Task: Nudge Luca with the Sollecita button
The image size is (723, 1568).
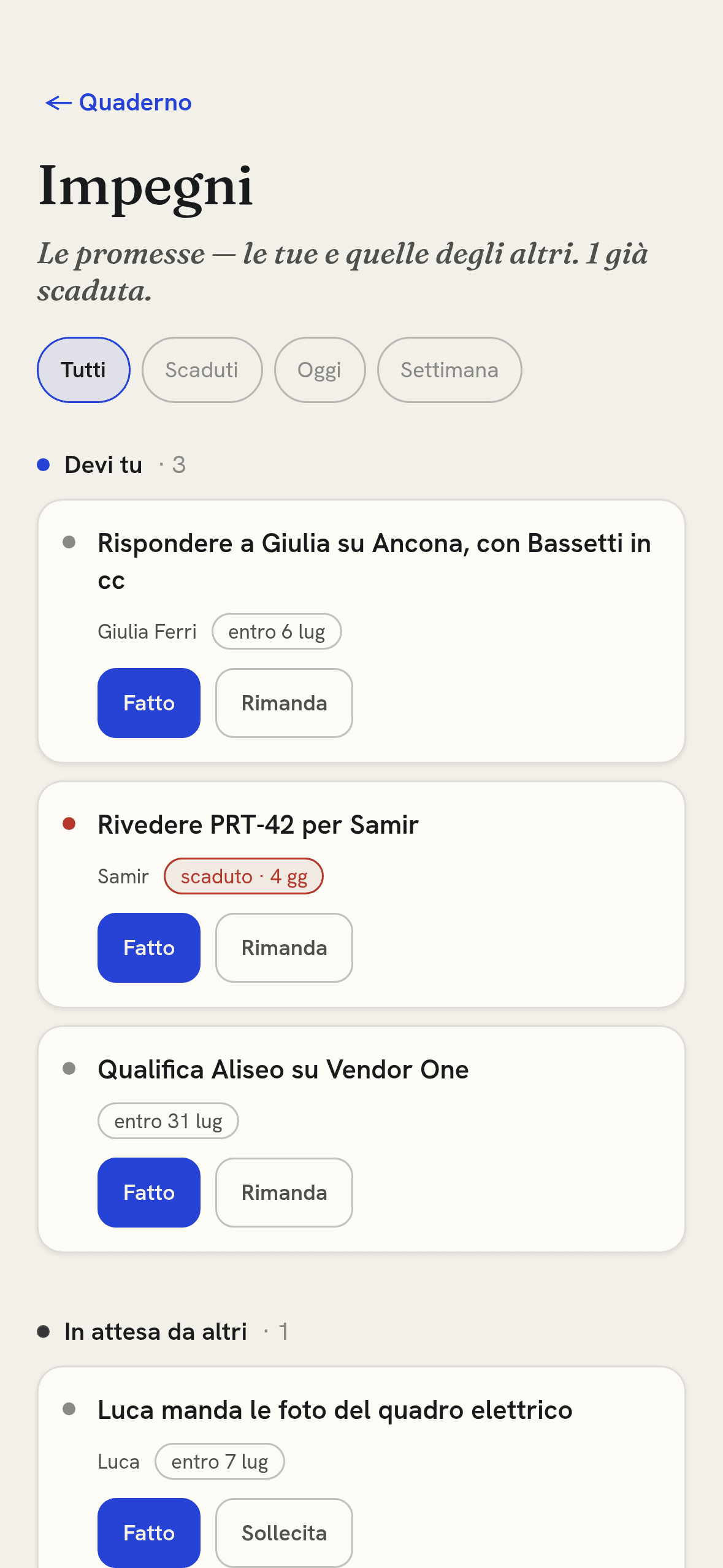Action: point(284,1532)
